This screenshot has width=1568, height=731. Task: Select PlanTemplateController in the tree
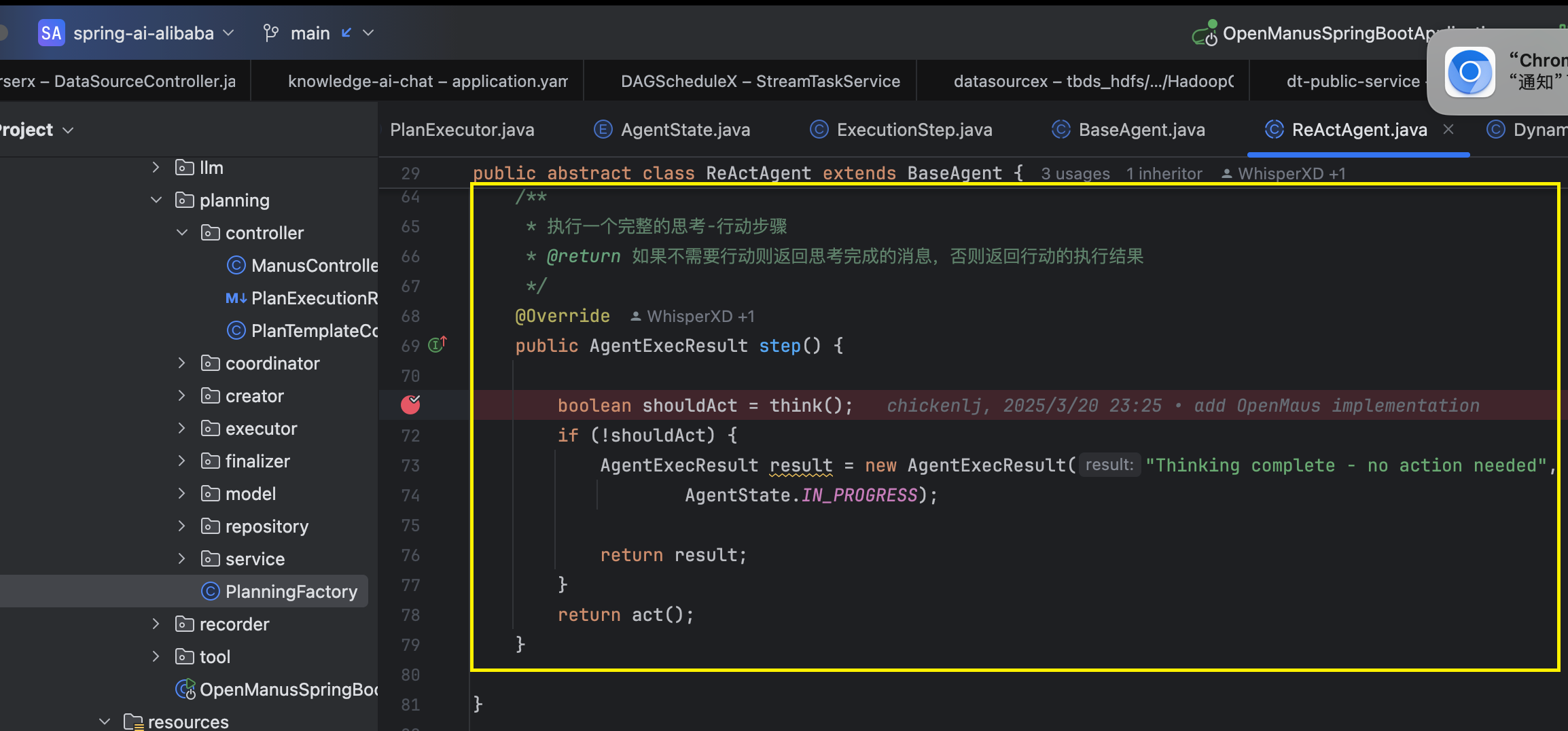315,330
